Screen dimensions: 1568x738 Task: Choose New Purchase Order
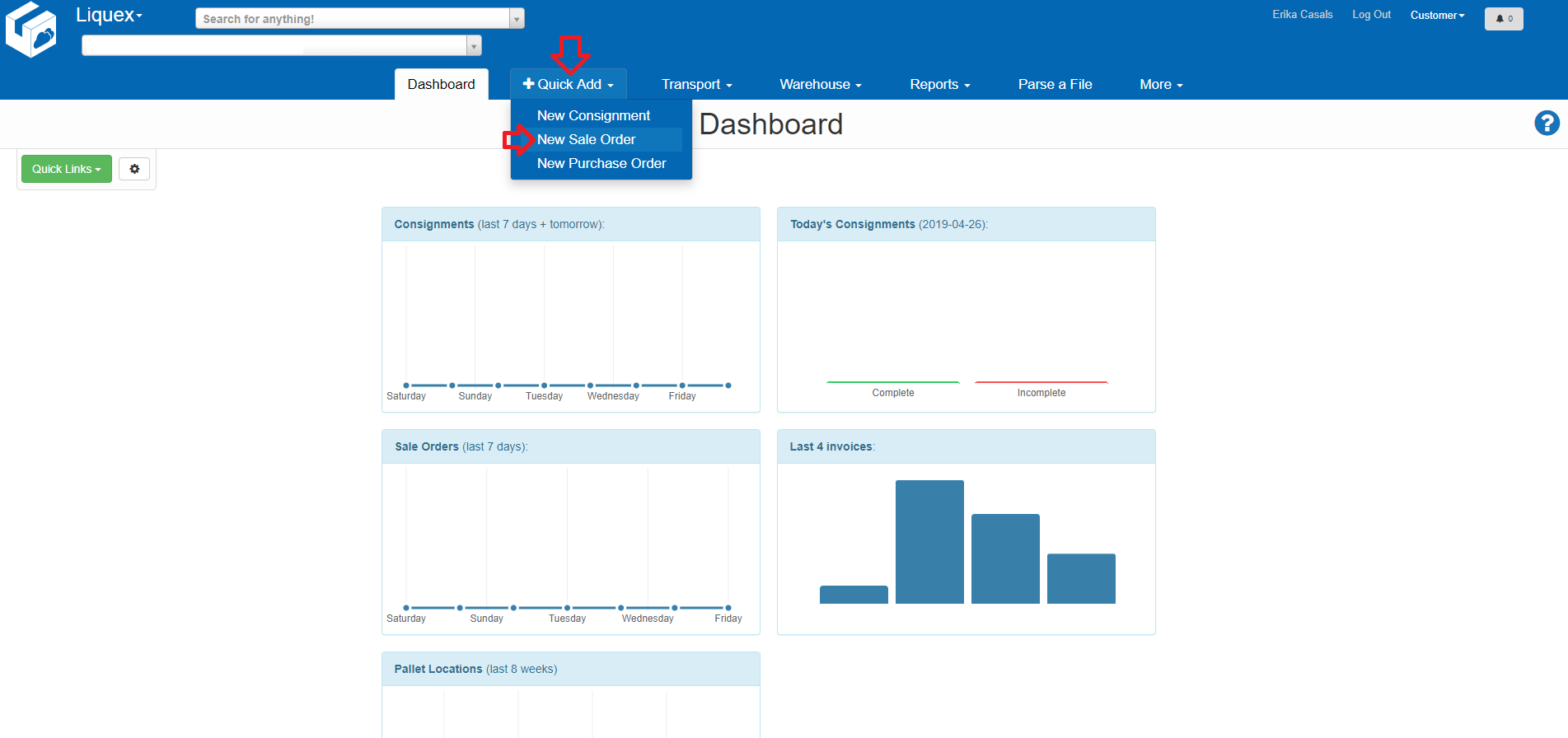tap(601, 163)
